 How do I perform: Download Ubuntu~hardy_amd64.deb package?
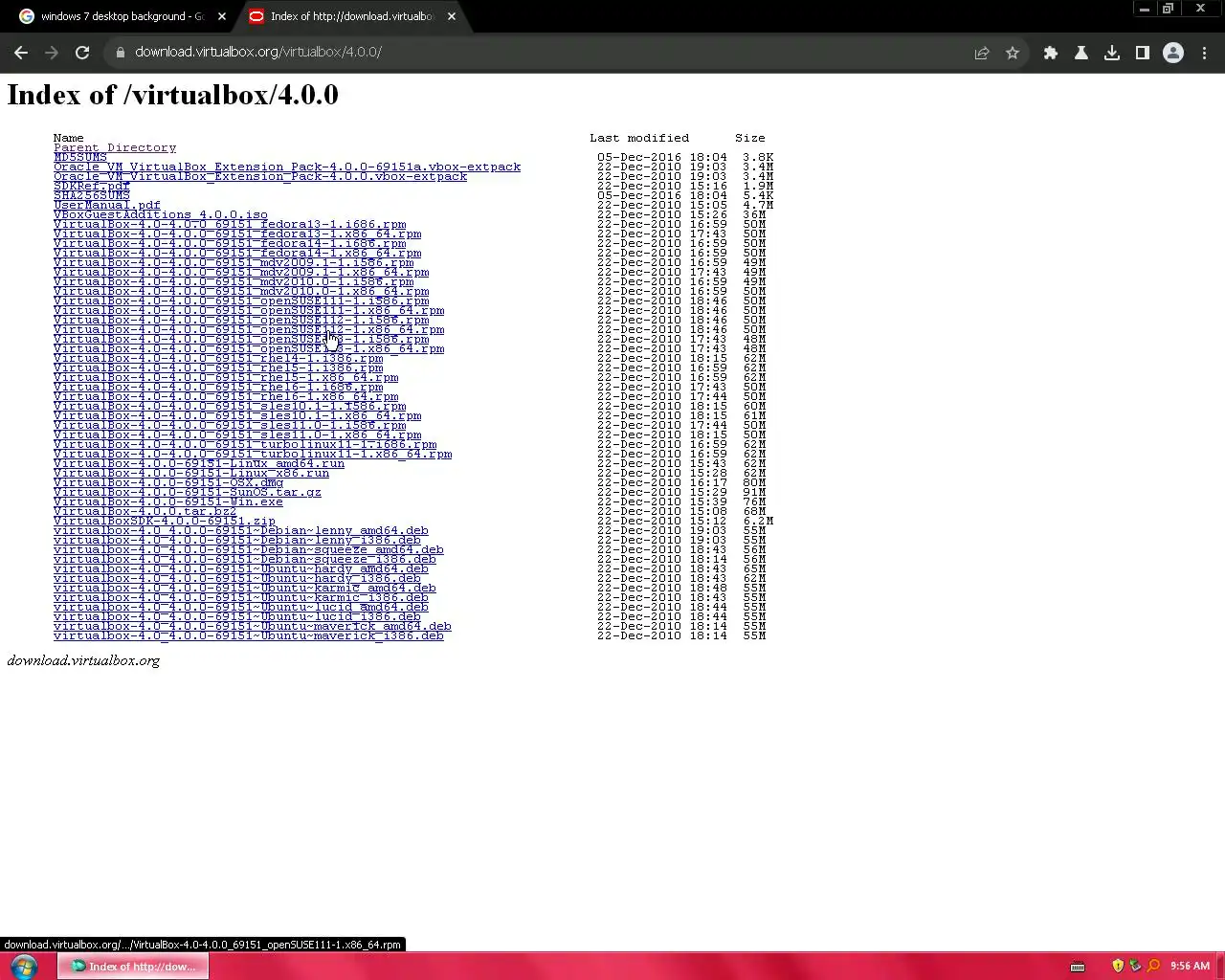241,568
